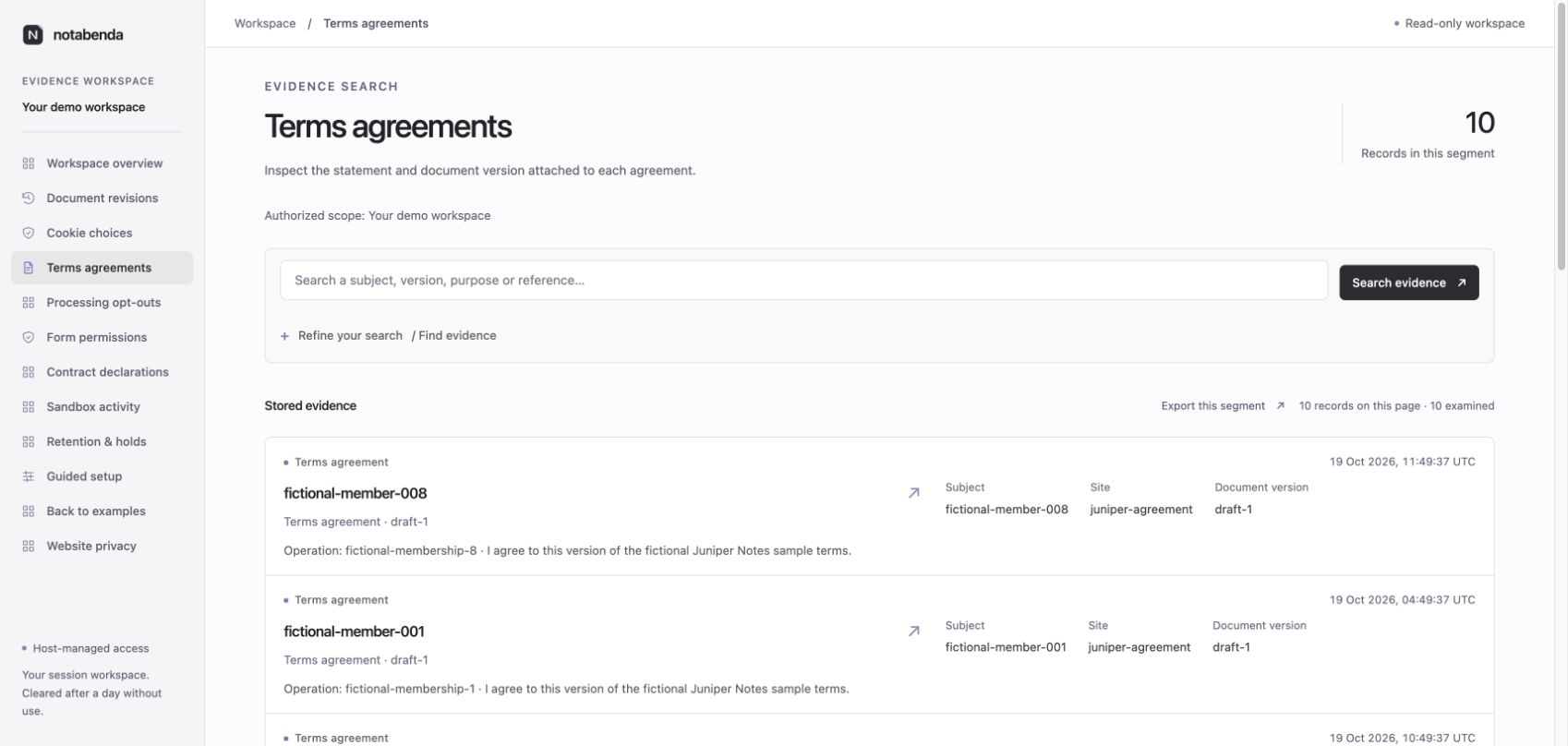Click the notabenda logo icon
This screenshot has width=1568, height=746.
click(x=32, y=35)
